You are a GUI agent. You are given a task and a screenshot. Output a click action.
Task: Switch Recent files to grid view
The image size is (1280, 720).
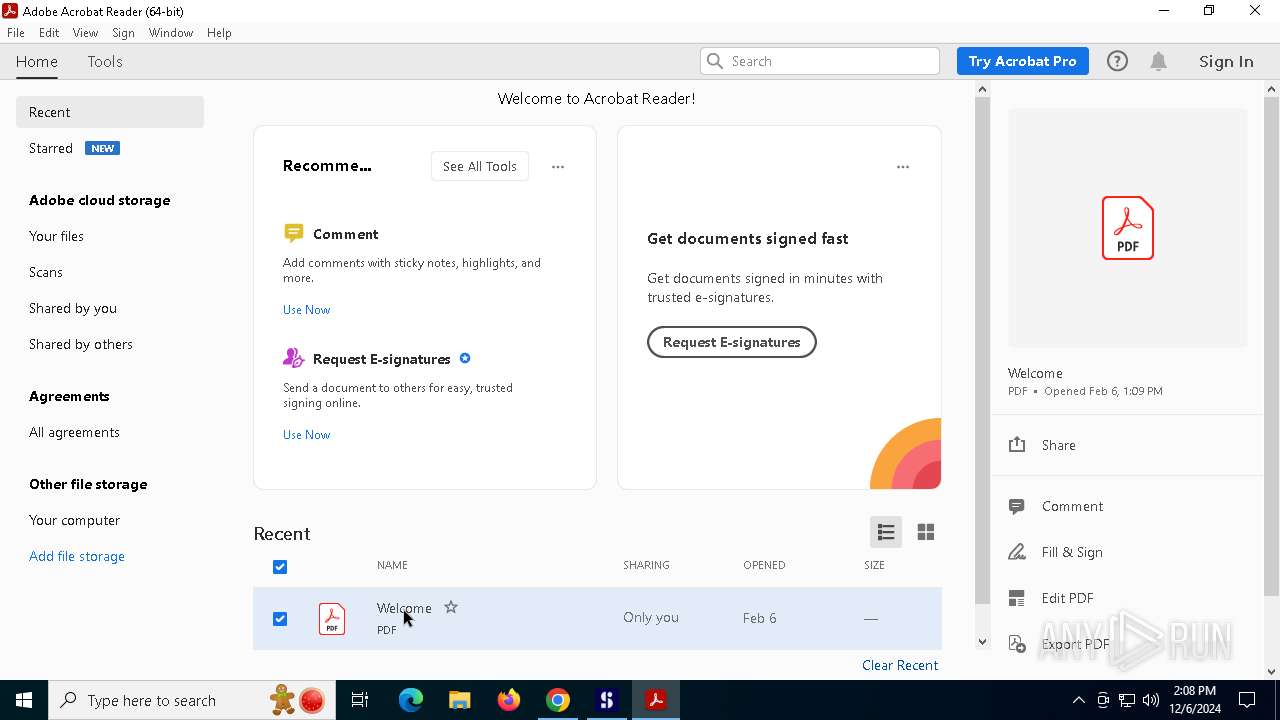pyautogui.click(x=926, y=532)
